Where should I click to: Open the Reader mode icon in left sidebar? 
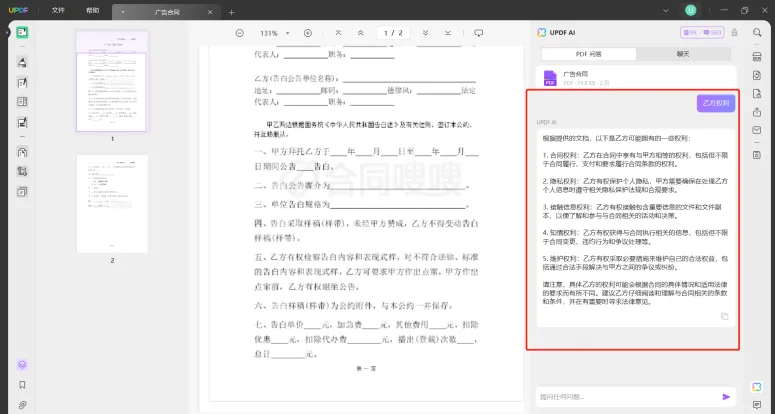point(21,33)
